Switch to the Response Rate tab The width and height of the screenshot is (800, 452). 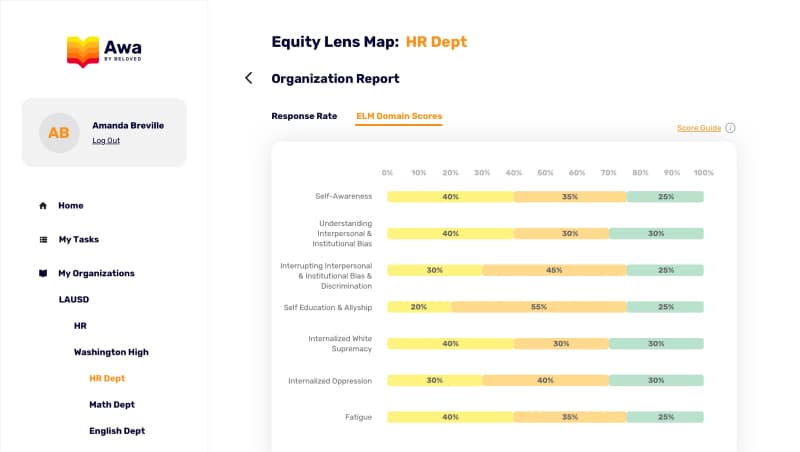[304, 116]
